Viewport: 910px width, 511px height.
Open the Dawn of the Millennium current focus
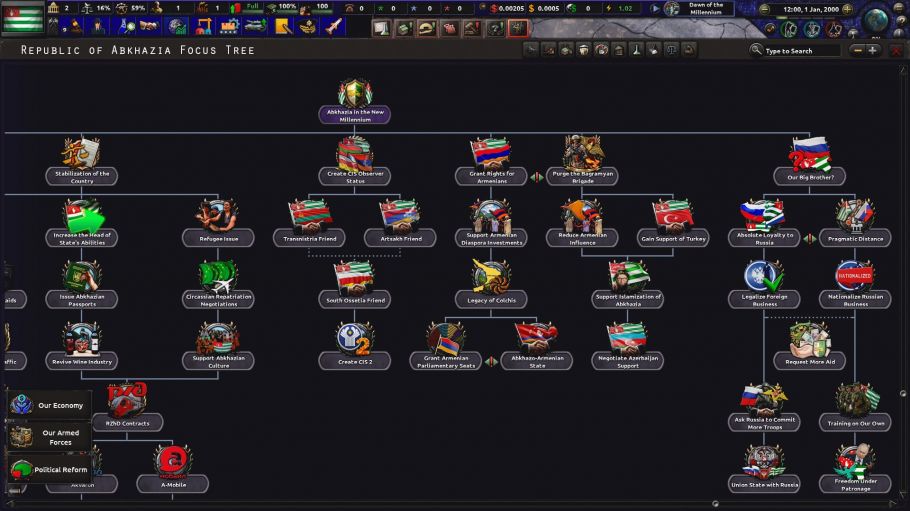[x=698, y=9]
